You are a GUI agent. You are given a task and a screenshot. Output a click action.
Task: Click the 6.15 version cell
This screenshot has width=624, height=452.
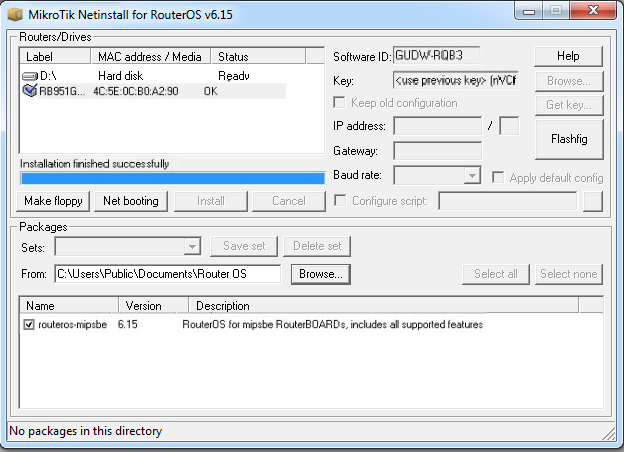(x=127, y=324)
